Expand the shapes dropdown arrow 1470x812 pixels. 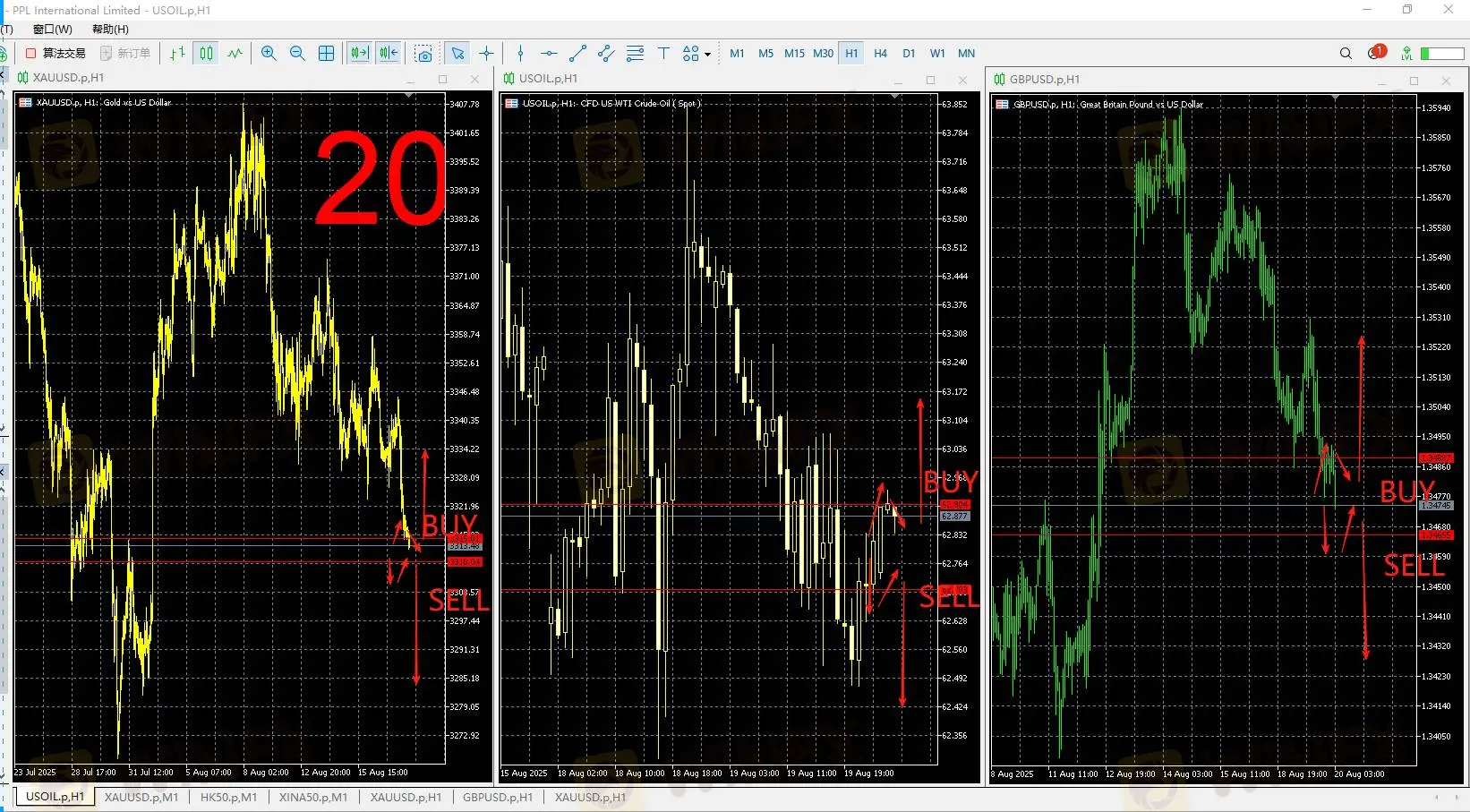[x=707, y=55]
